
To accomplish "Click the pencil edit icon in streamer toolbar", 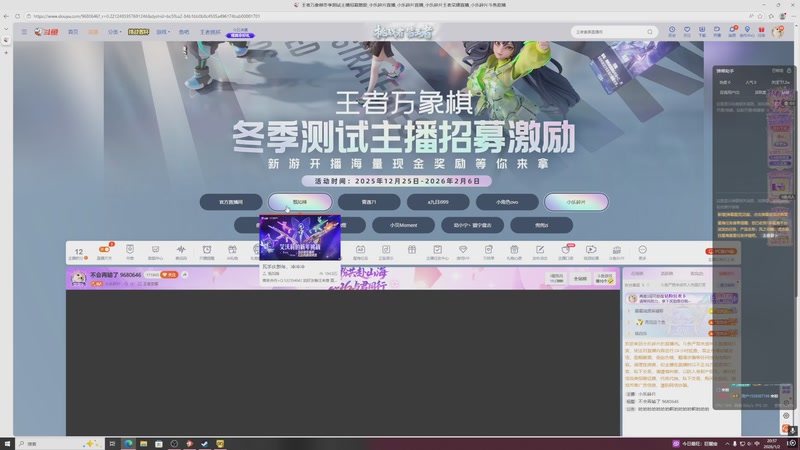I will pos(540,251).
